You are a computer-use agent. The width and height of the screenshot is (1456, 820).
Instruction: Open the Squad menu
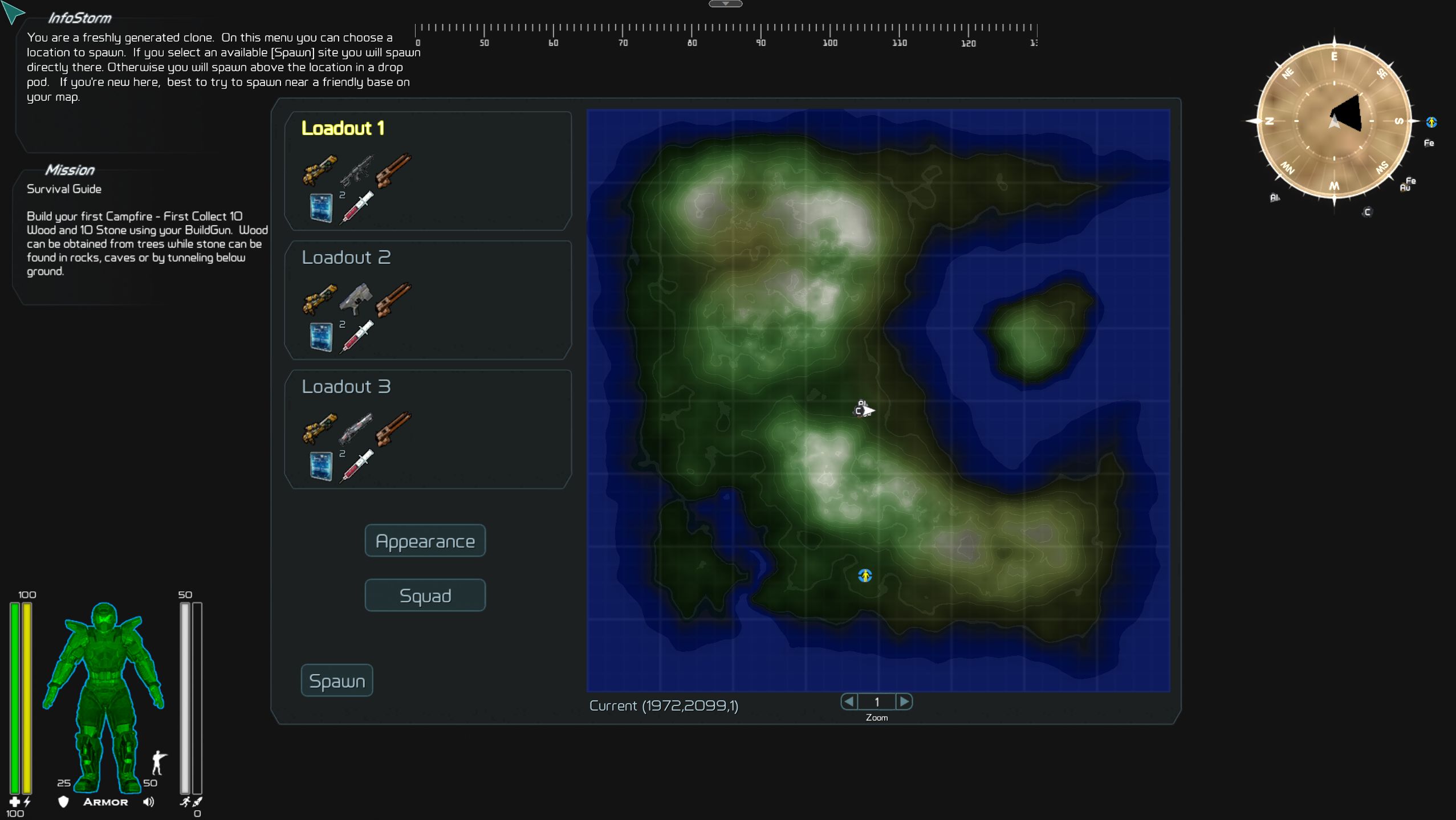425,595
